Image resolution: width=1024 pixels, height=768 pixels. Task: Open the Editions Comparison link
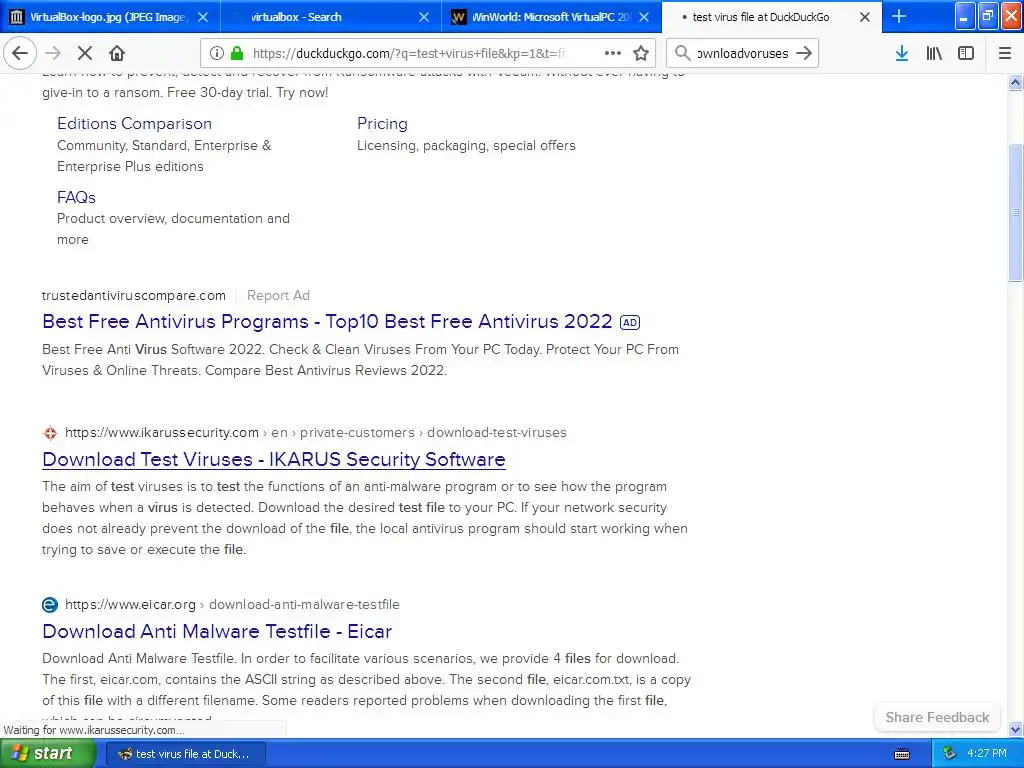[x=135, y=123]
